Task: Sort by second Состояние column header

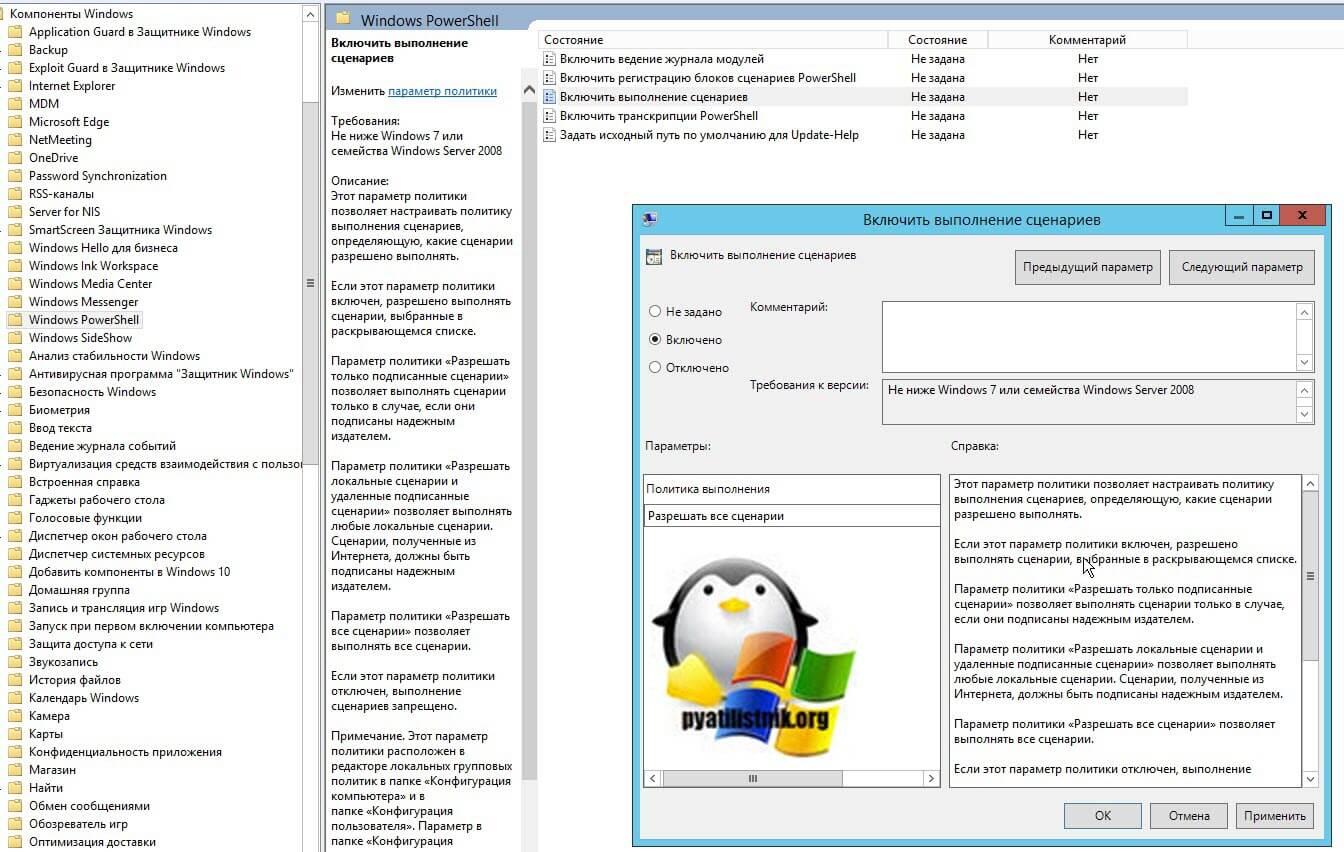Action: tap(938, 40)
